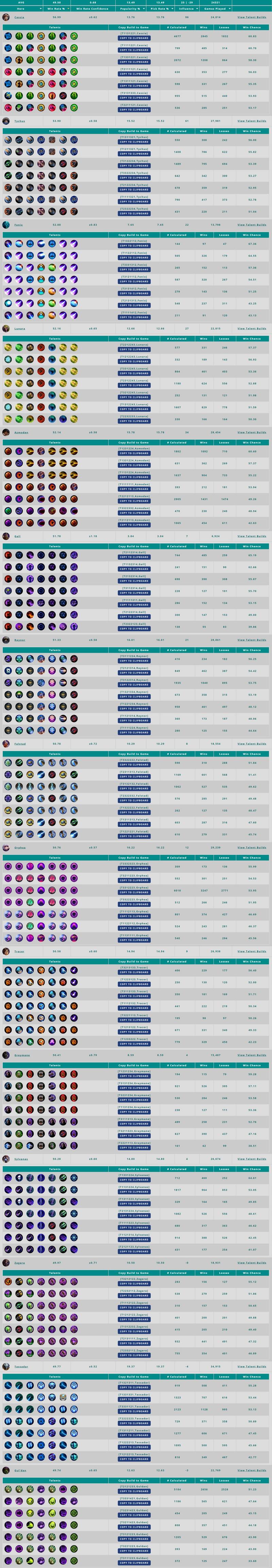Copy Cassia's first build to clipboard
The height and width of the screenshot is (1568, 272).
tap(134, 38)
